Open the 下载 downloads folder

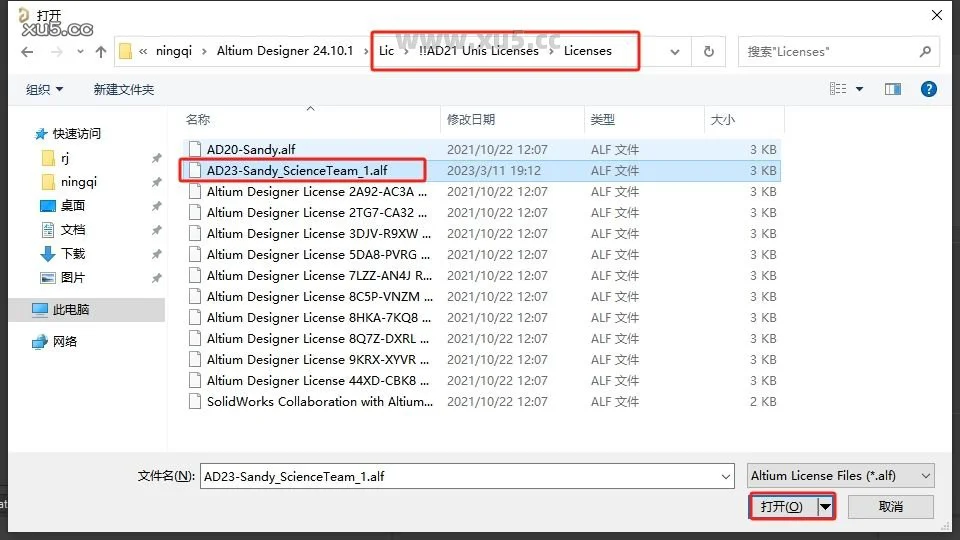[73, 253]
